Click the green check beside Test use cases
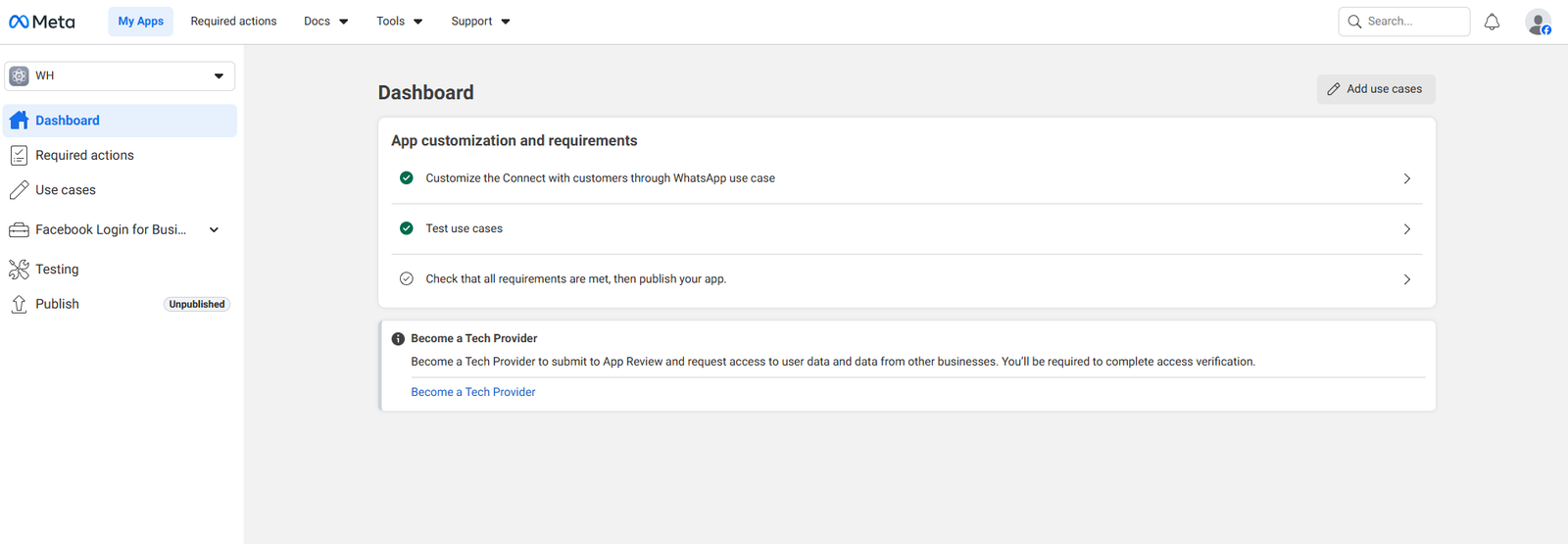The image size is (1568, 544). pyautogui.click(x=407, y=228)
